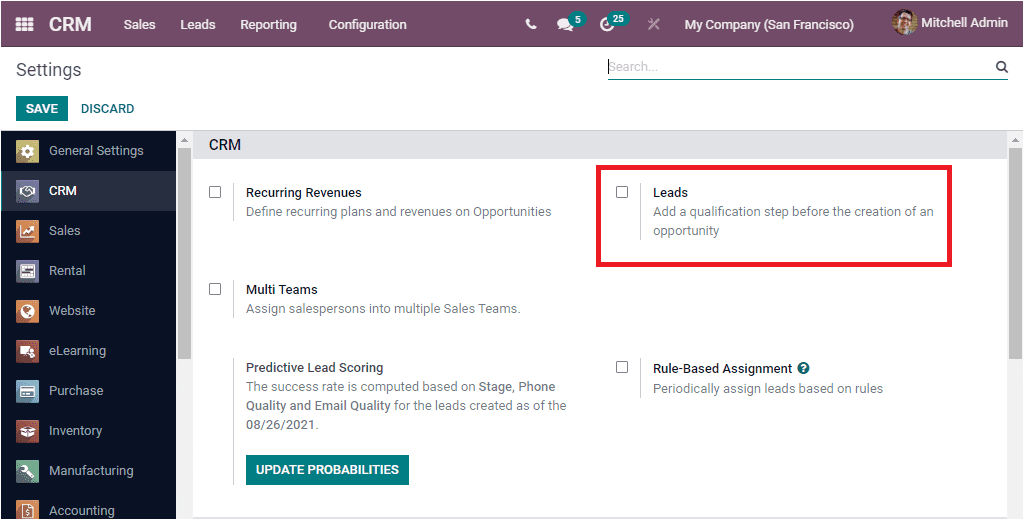
Task: Enable the Rule-Based Assignment checkbox
Action: (622, 367)
